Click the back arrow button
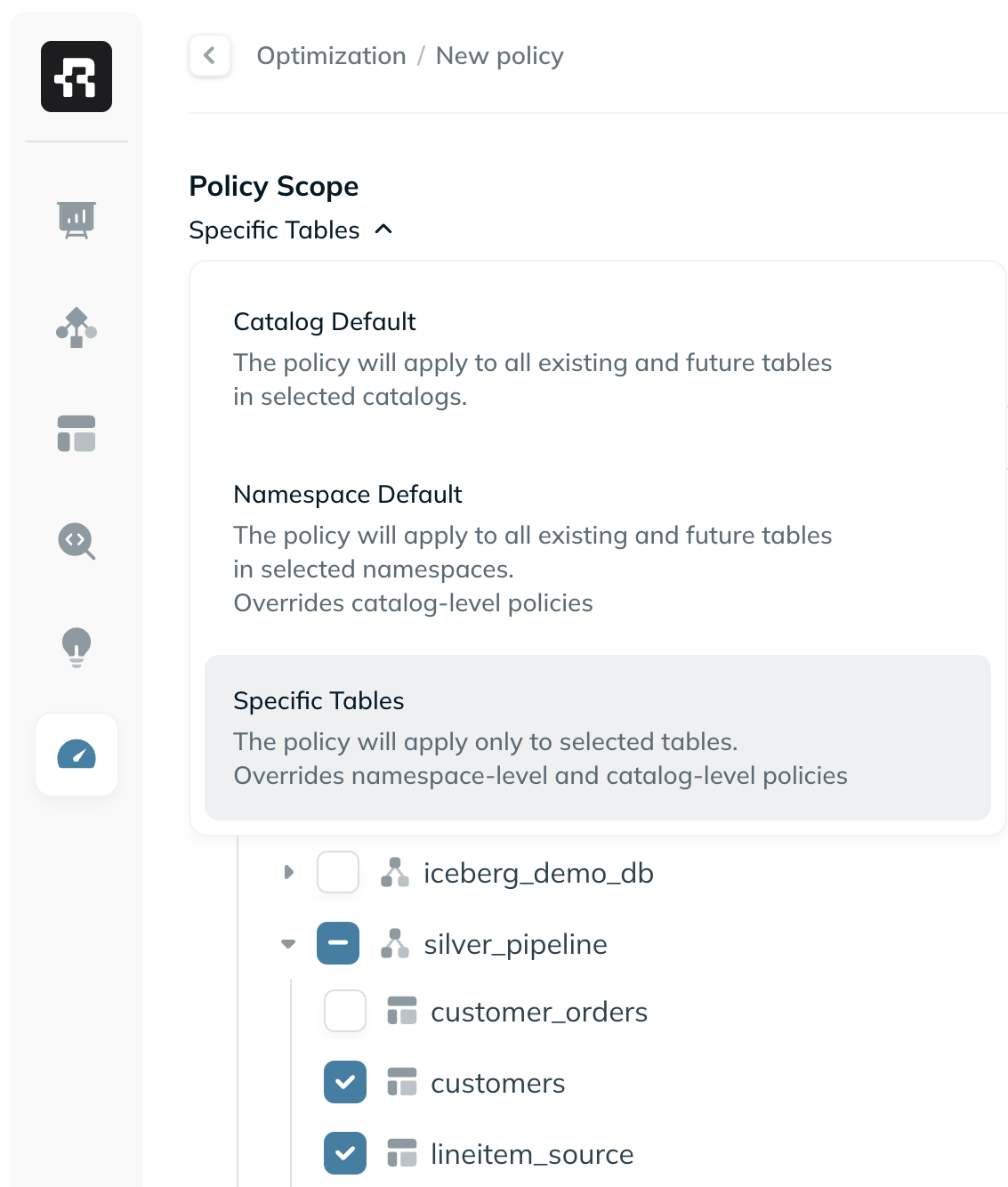1008x1187 pixels. click(x=209, y=55)
